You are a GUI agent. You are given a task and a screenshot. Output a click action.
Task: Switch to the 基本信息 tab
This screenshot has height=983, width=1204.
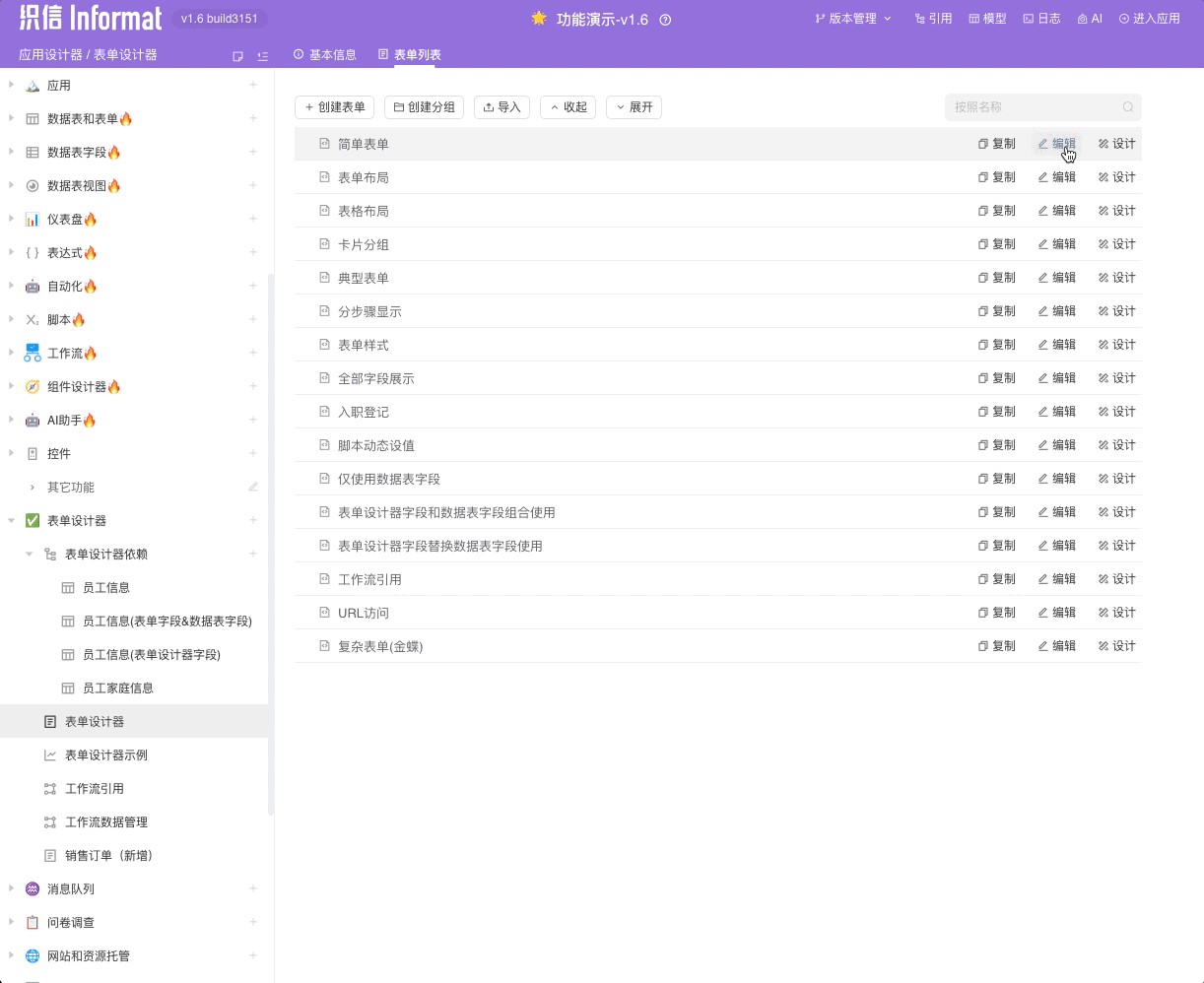point(325,55)
